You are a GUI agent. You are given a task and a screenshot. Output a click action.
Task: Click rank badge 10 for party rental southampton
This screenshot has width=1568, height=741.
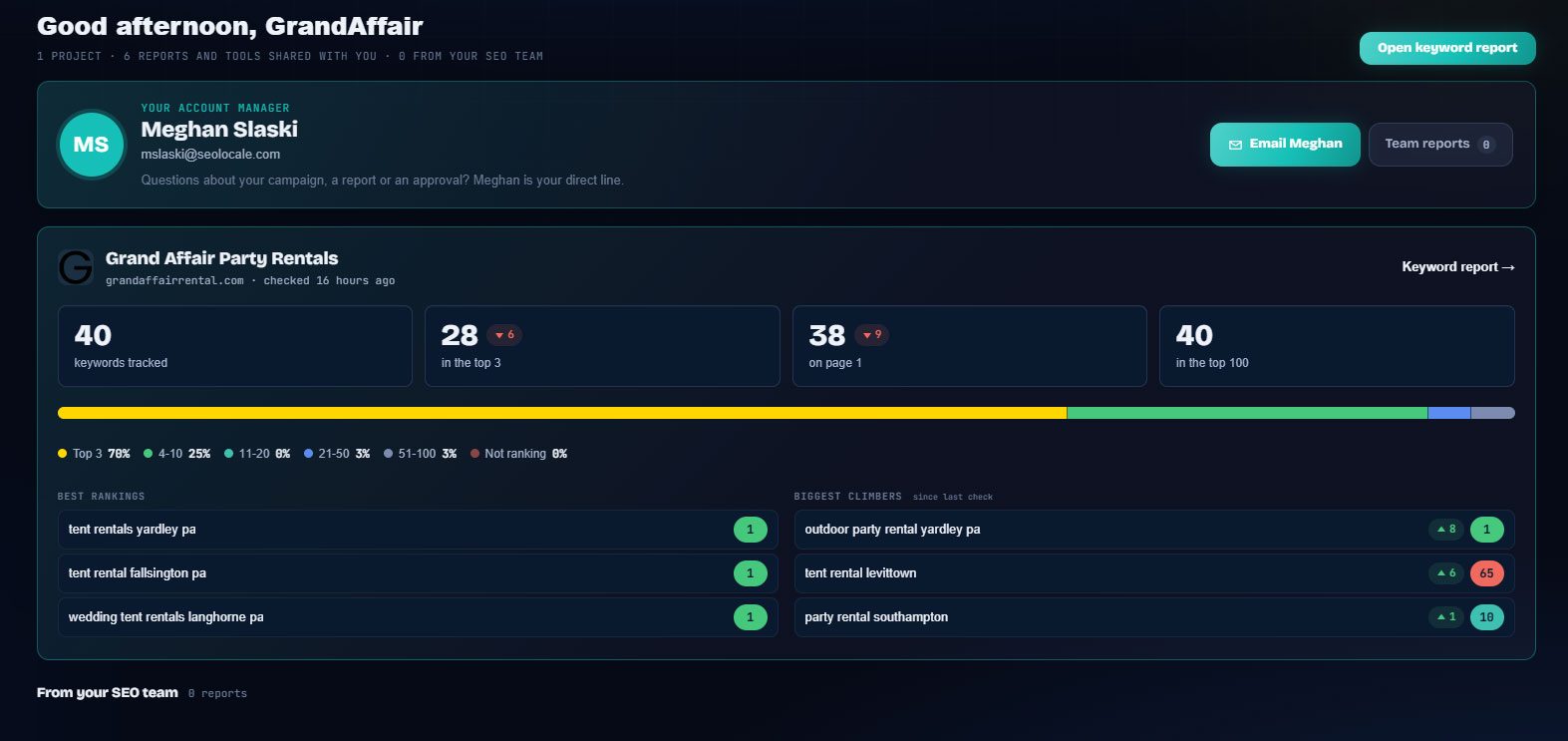point(1486,617)
